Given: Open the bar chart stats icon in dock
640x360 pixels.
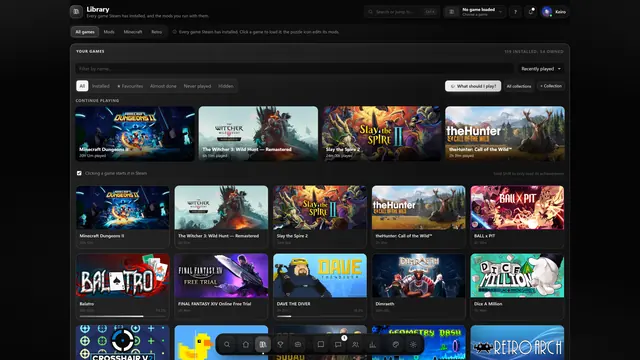Looking at the screenshot, I should (x=373, y=344).
